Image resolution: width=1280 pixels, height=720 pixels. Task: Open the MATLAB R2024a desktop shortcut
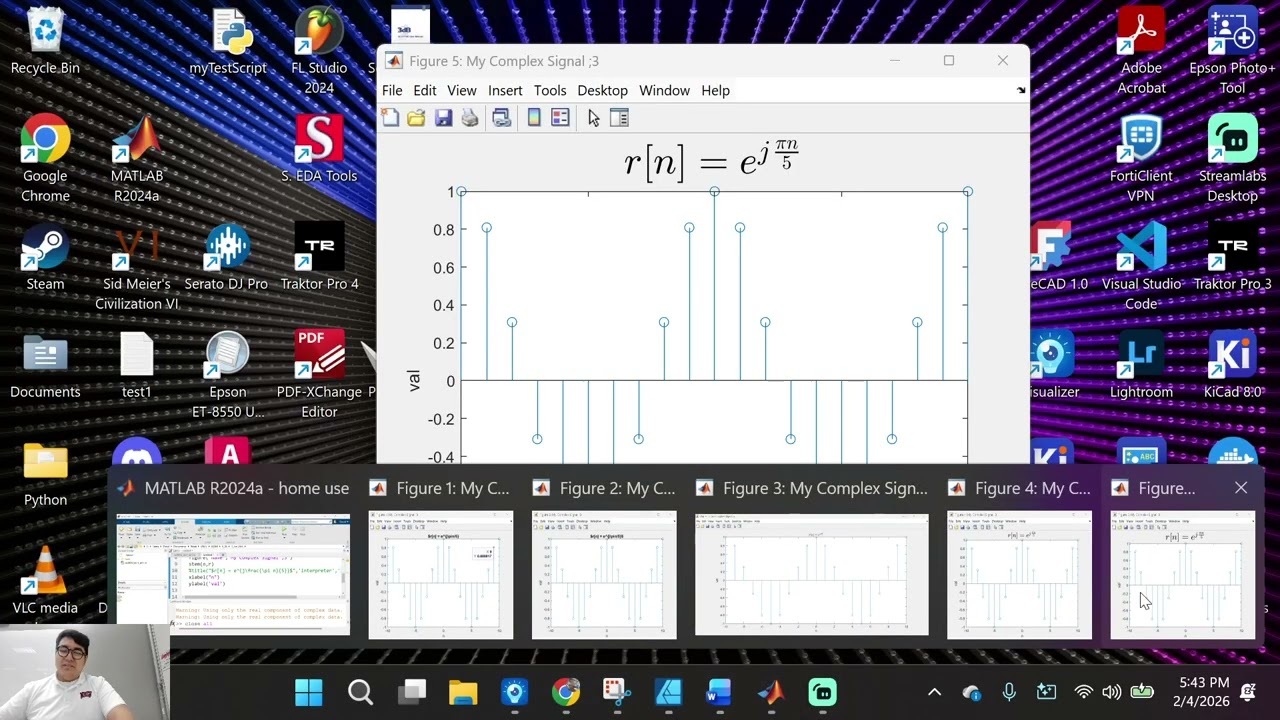(x=137, y=158)
